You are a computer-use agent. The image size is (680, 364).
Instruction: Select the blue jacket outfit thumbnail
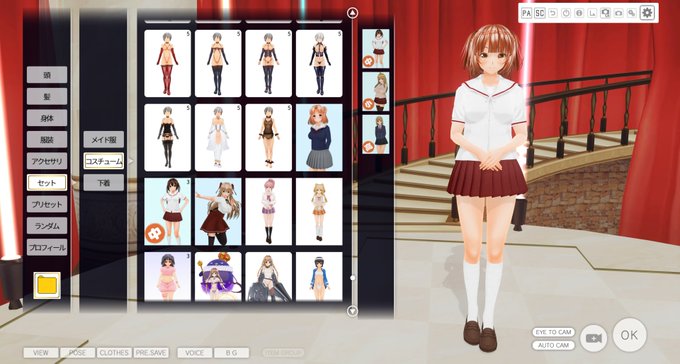(x=319, y=276)
